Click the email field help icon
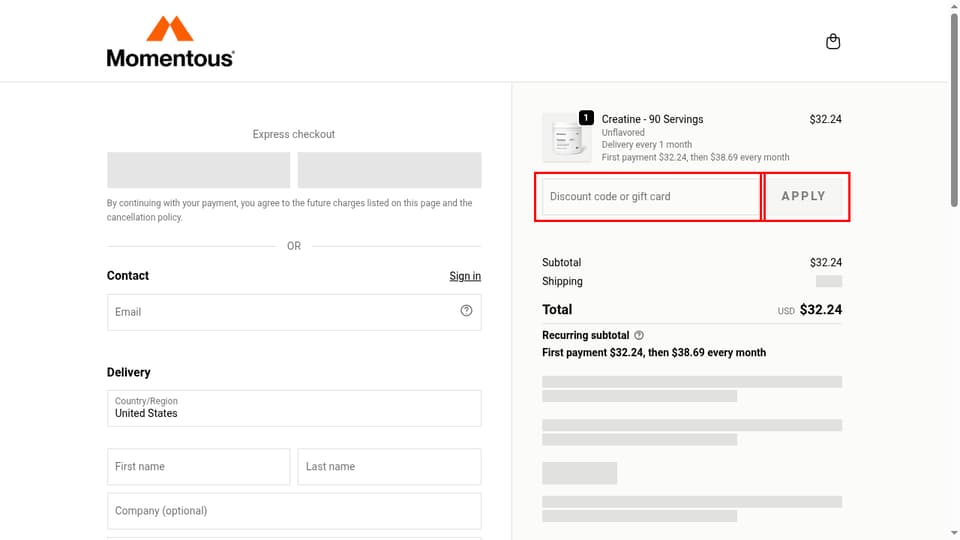 pos(467,311)
